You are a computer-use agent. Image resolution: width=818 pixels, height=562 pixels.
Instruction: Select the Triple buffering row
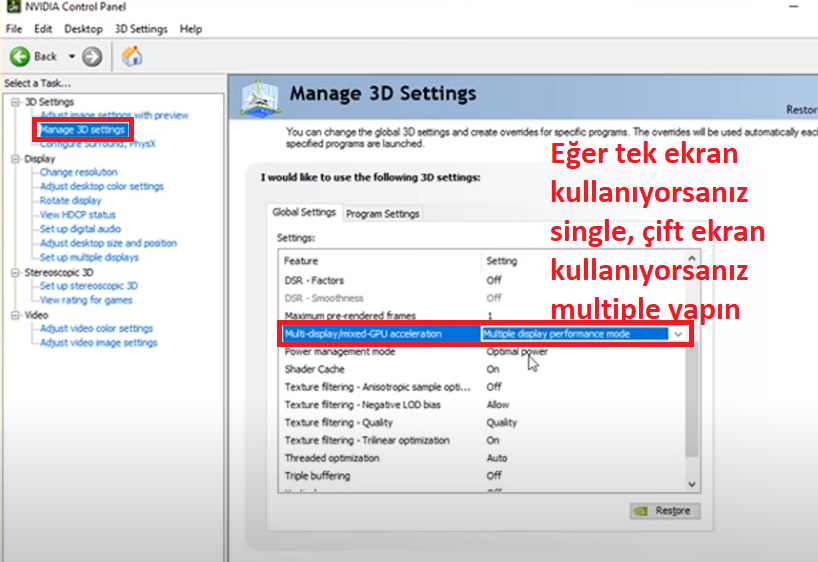click(x=483, y=476)
